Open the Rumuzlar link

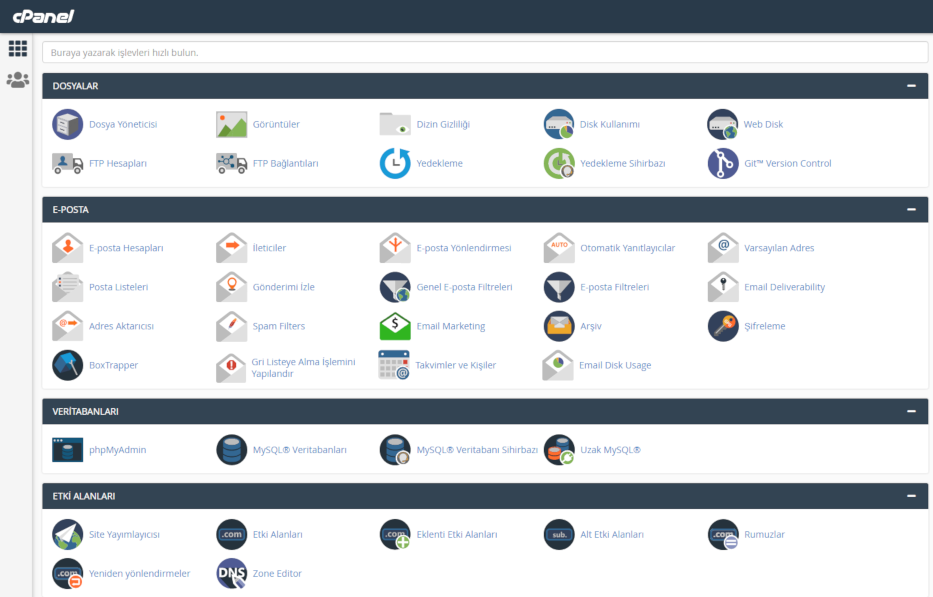(764, 535)
